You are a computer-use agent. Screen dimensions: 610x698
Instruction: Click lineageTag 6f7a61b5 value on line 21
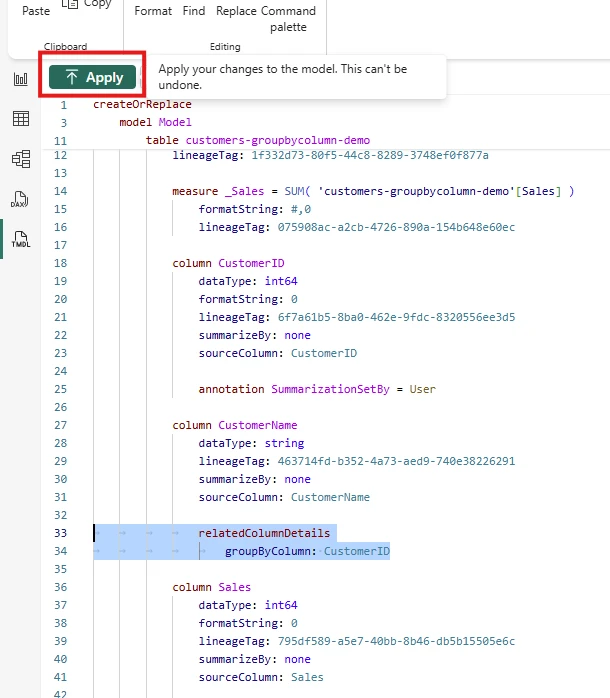click(396, 317)
